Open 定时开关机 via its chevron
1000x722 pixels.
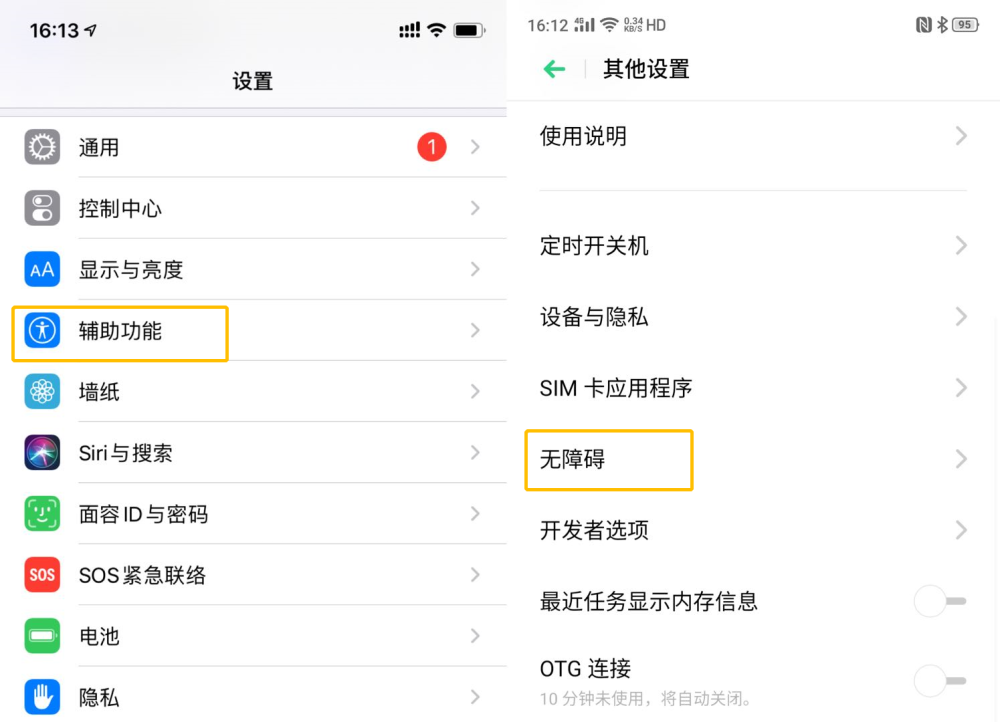point(960,245)
